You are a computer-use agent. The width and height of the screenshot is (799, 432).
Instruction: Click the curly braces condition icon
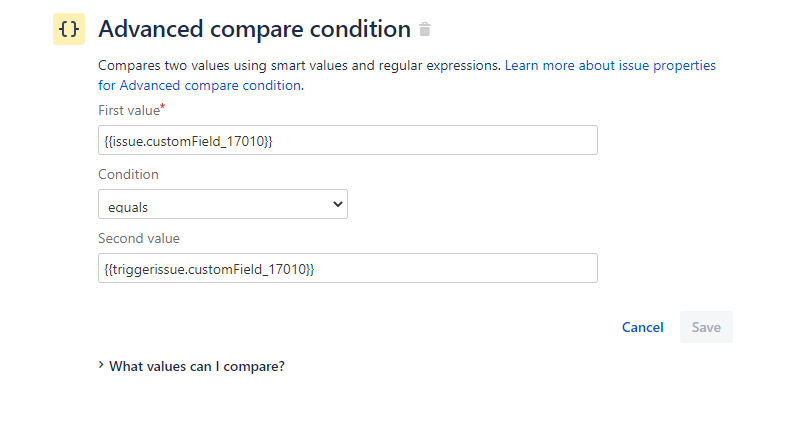[x=69, y=30]
